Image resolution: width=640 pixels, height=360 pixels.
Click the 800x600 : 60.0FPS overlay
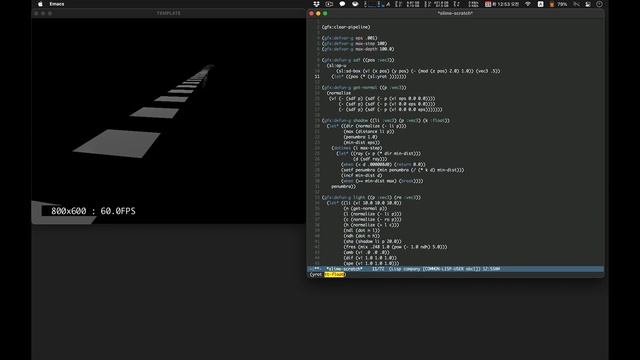point(93,211)
